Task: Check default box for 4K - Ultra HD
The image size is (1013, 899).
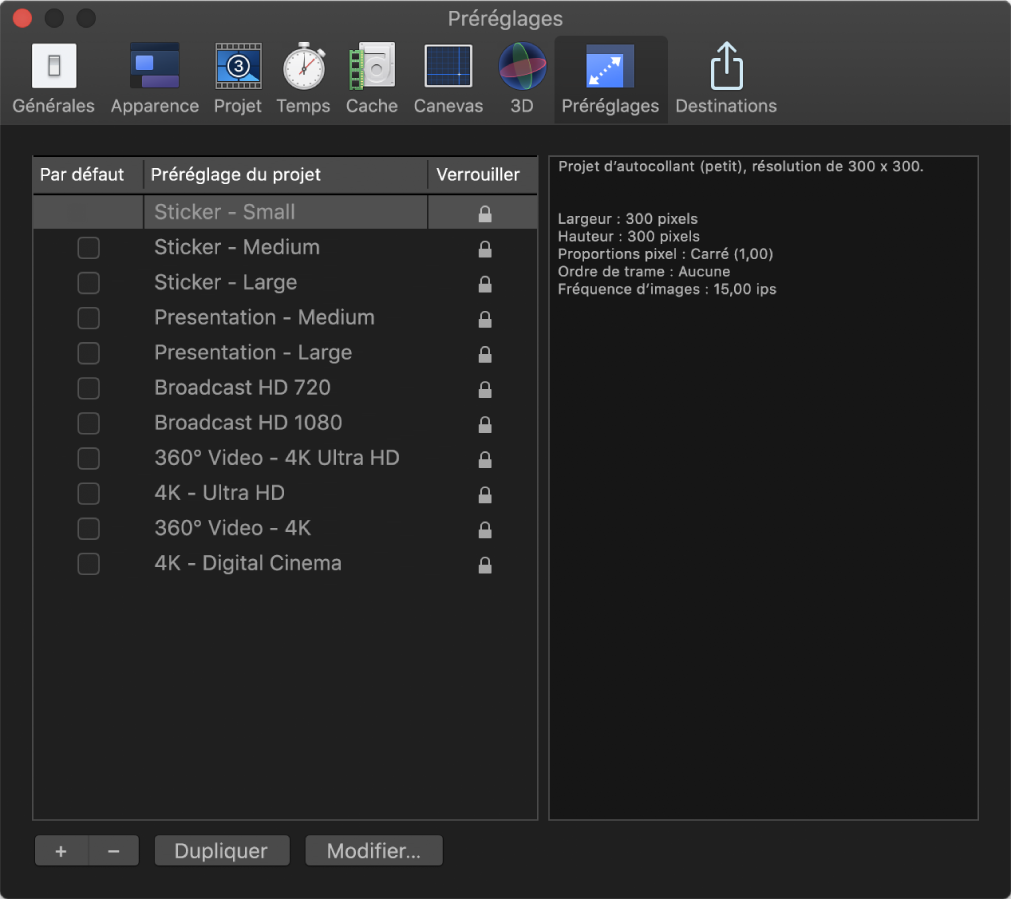Action: click(x=89, y=493)
